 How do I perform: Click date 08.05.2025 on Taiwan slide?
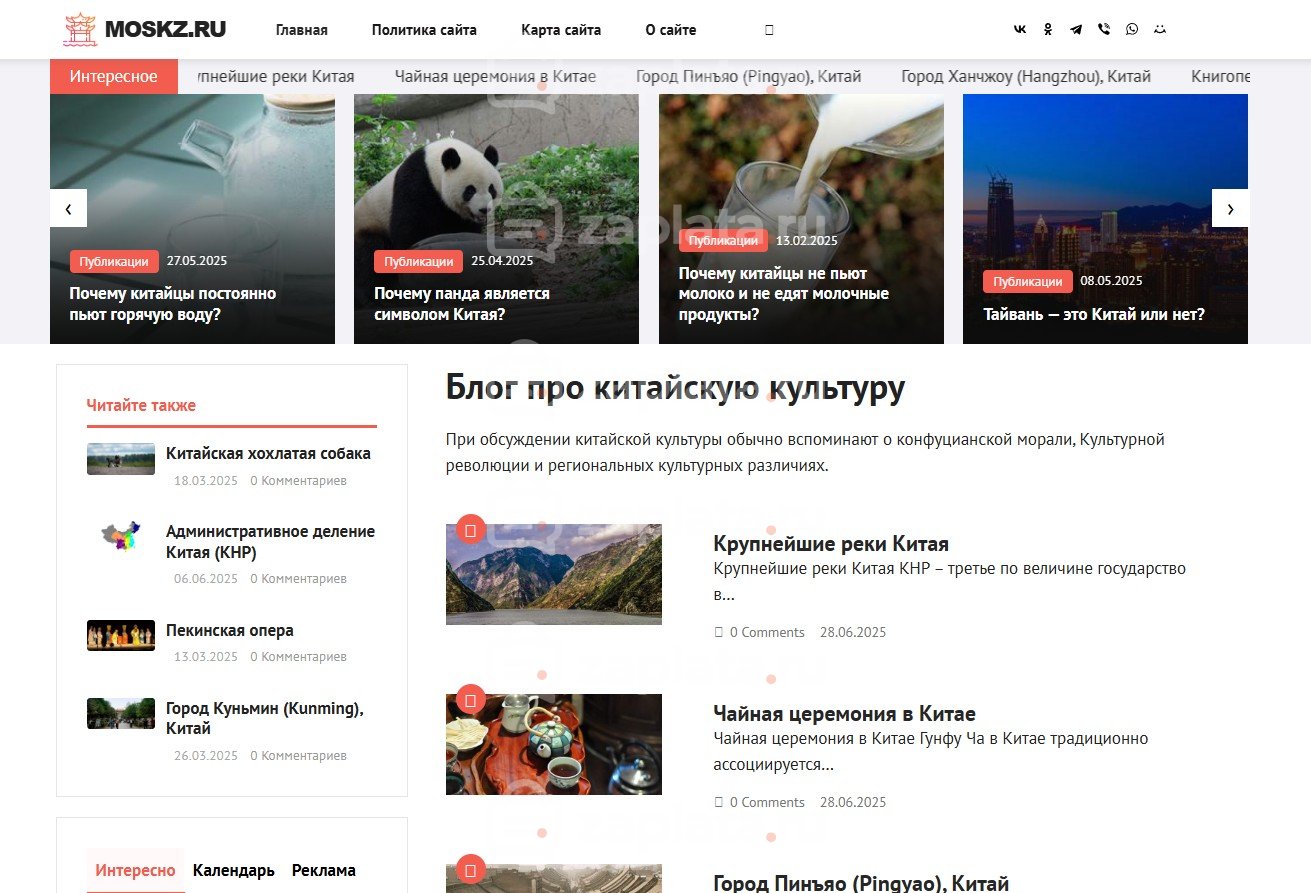1111,281
